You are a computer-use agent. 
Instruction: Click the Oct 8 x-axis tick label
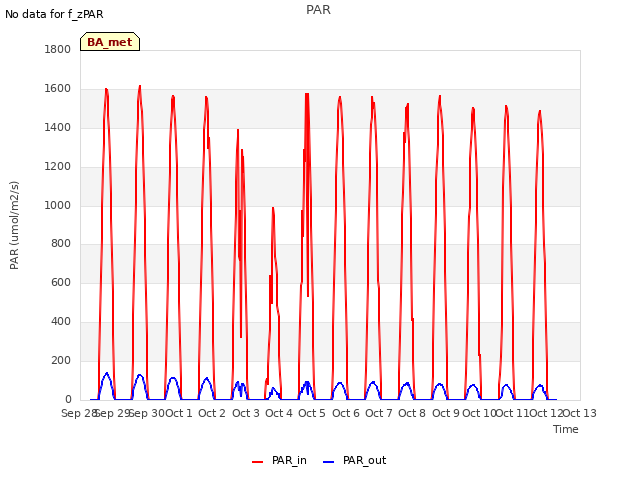[x=412, y=413]
